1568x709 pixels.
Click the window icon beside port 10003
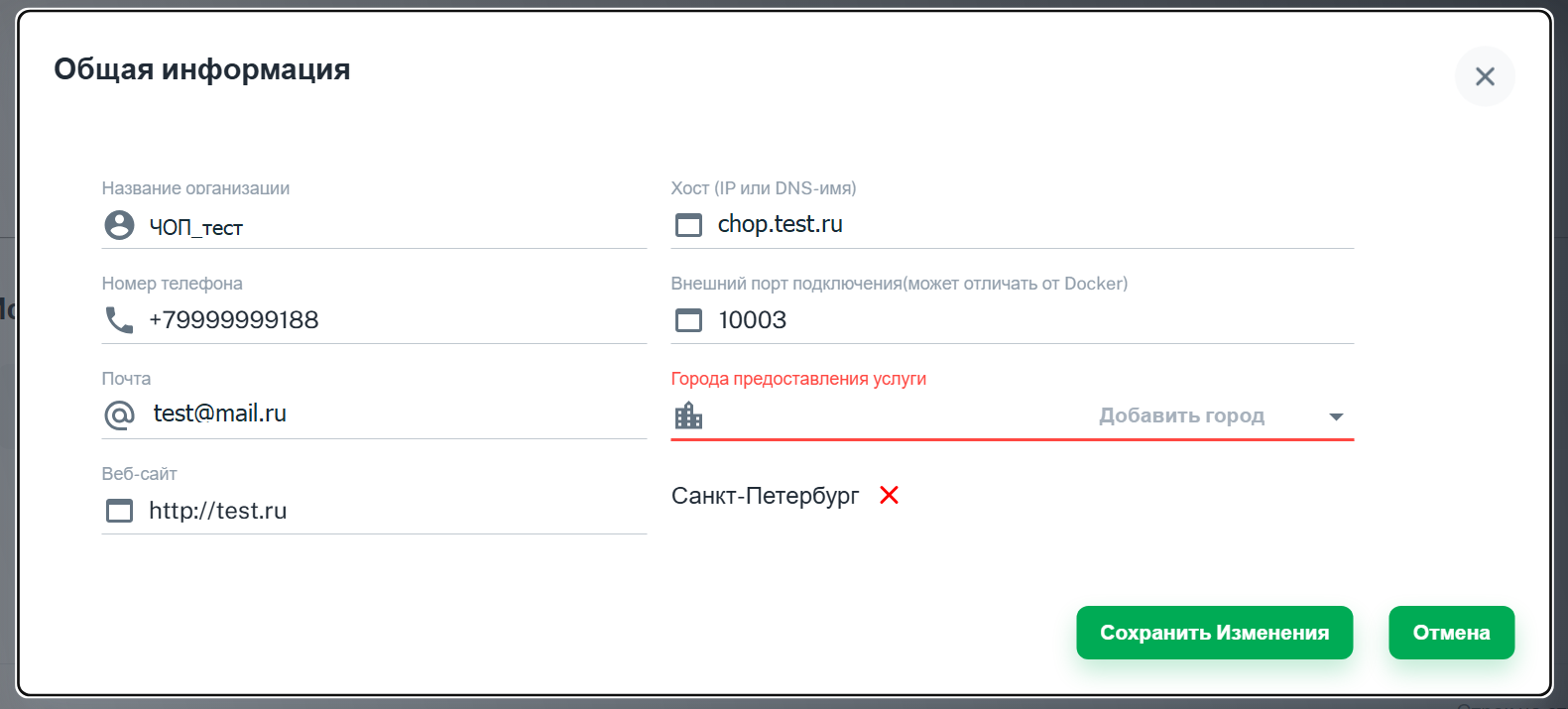point(688,320)
